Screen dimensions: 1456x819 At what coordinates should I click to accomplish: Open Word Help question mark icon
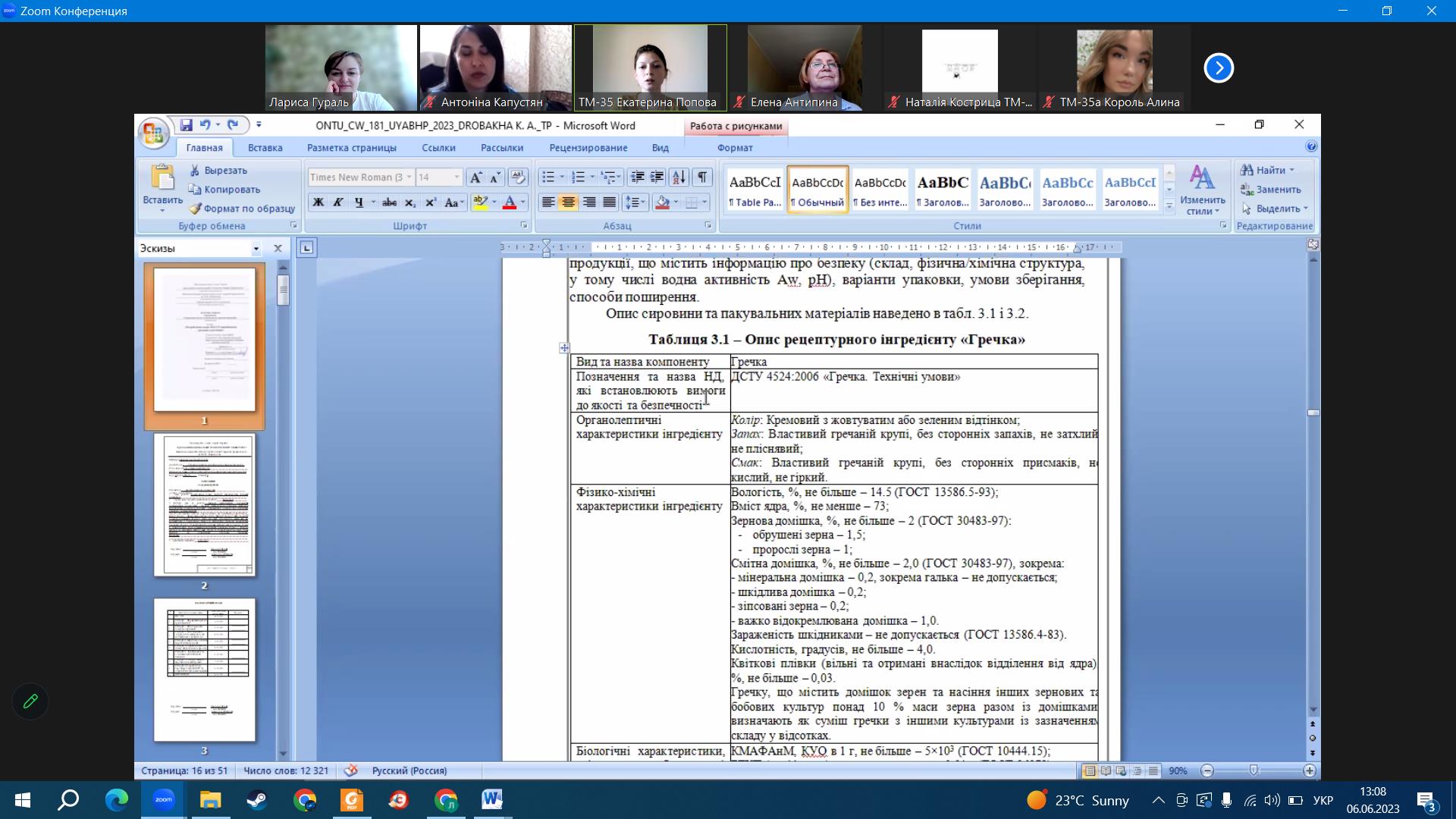(1311, 146)
